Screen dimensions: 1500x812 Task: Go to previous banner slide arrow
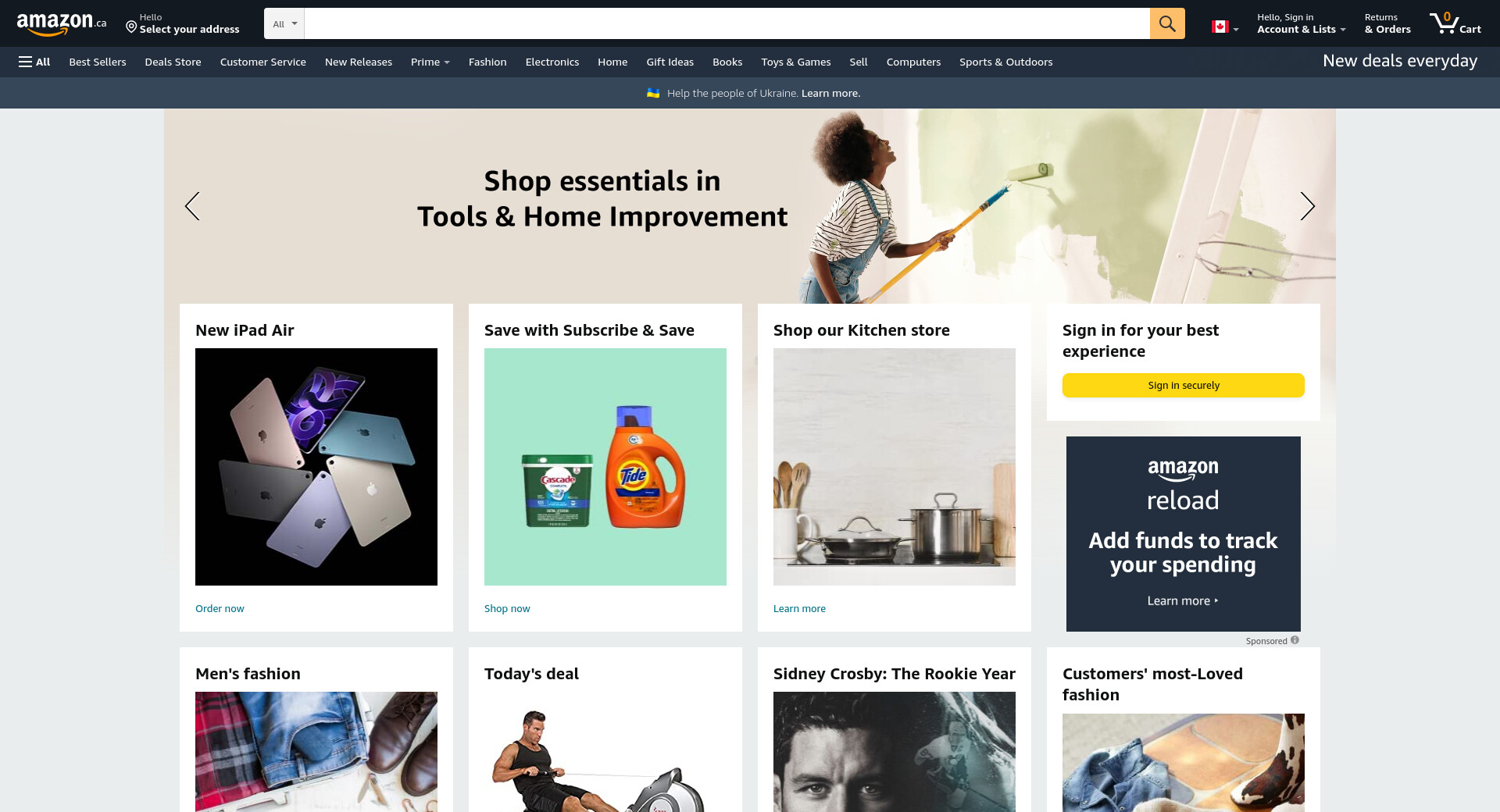(192, 206)
